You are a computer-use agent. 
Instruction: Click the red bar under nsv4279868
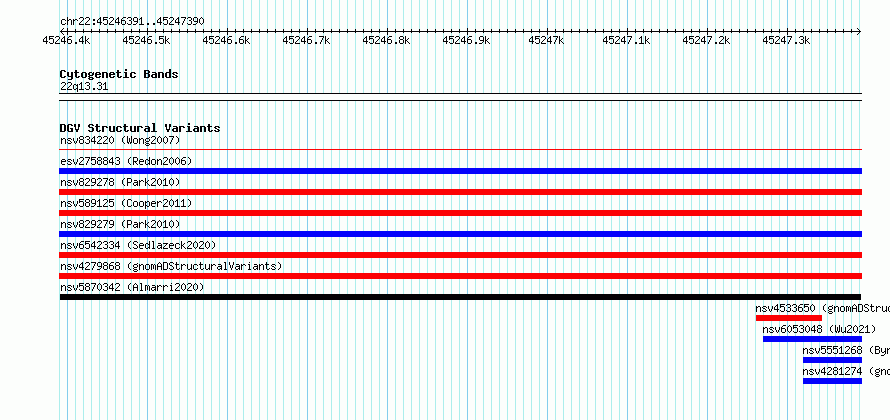(460, 276)
